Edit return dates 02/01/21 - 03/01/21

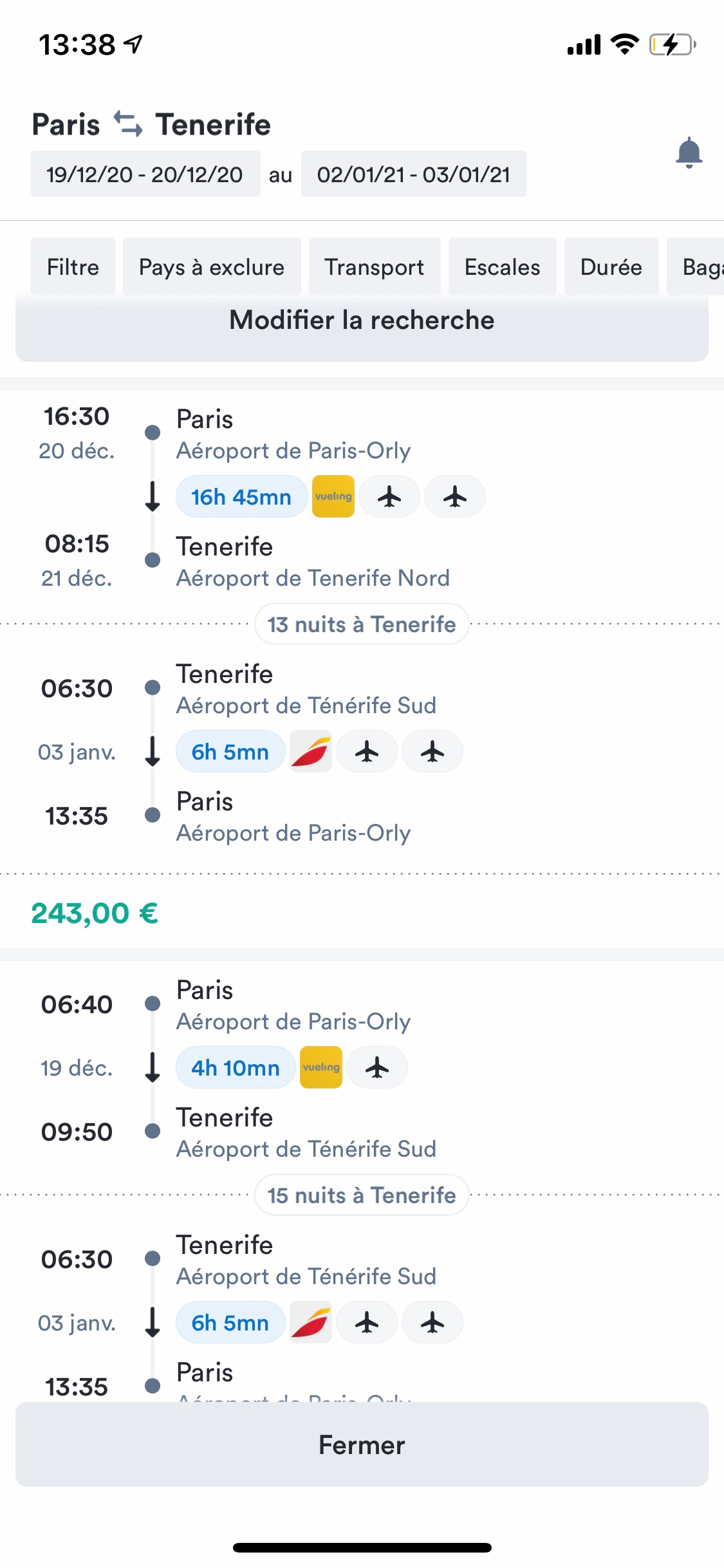(x=414, y=174)
